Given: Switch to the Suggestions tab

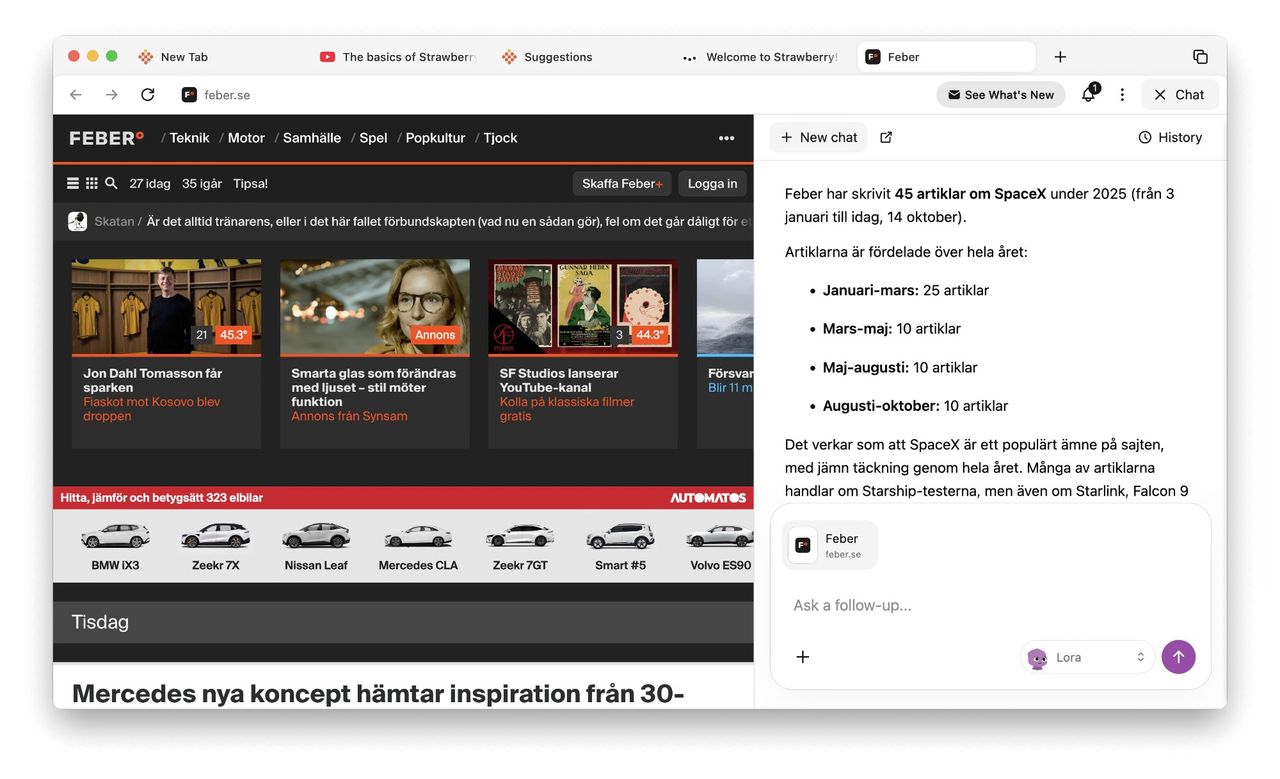Looking at the screenshot, I should tap(557, 57).
